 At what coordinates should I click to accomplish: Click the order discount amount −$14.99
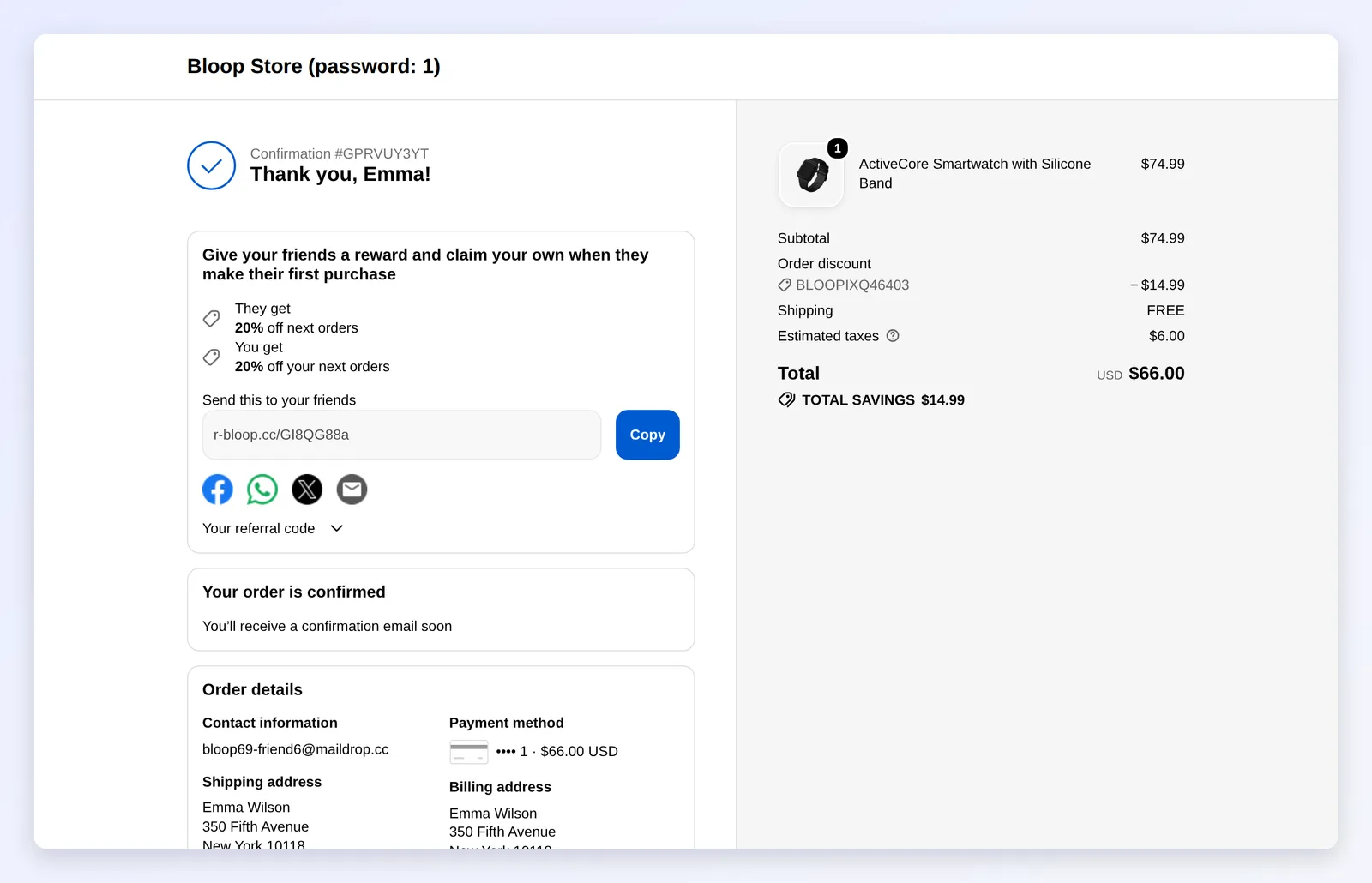click(1158, 285)
